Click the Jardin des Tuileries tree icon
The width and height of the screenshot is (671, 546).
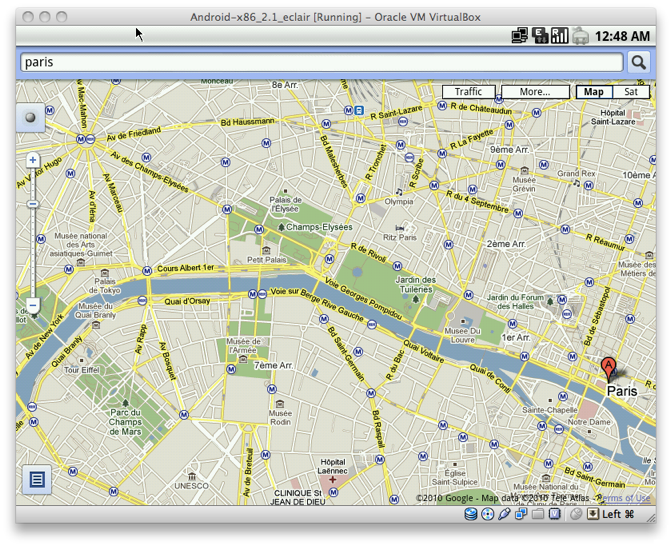tap(416, 299)
